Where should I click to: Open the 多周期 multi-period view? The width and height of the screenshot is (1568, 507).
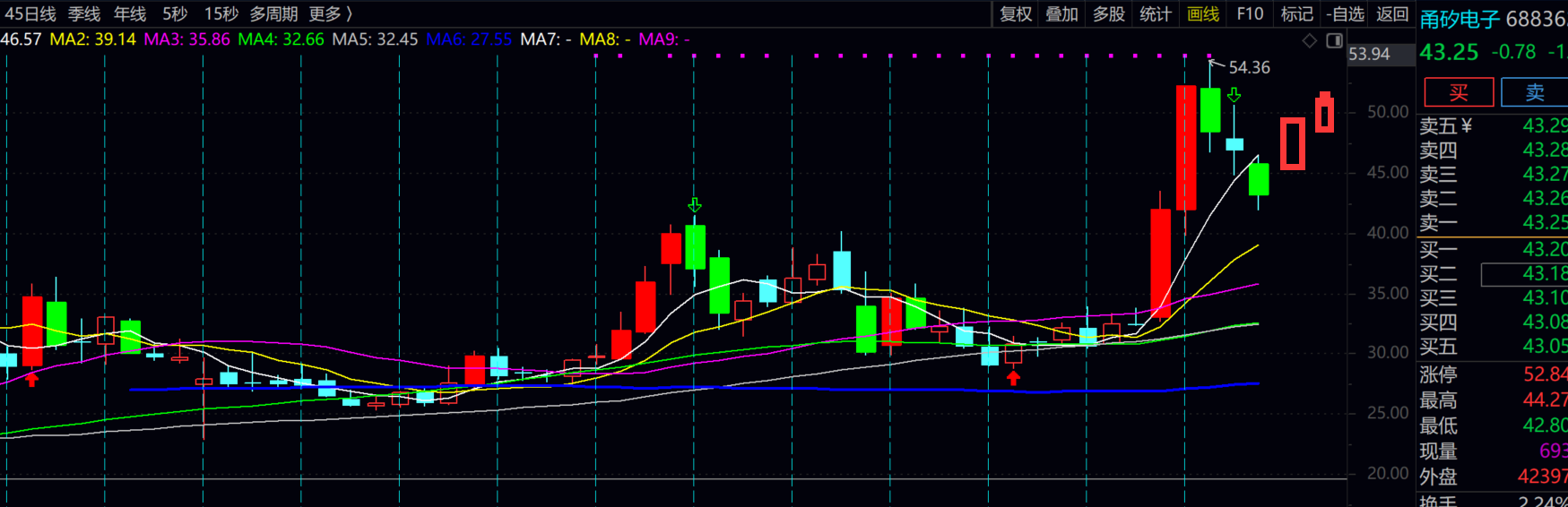(x=273, y=14)
